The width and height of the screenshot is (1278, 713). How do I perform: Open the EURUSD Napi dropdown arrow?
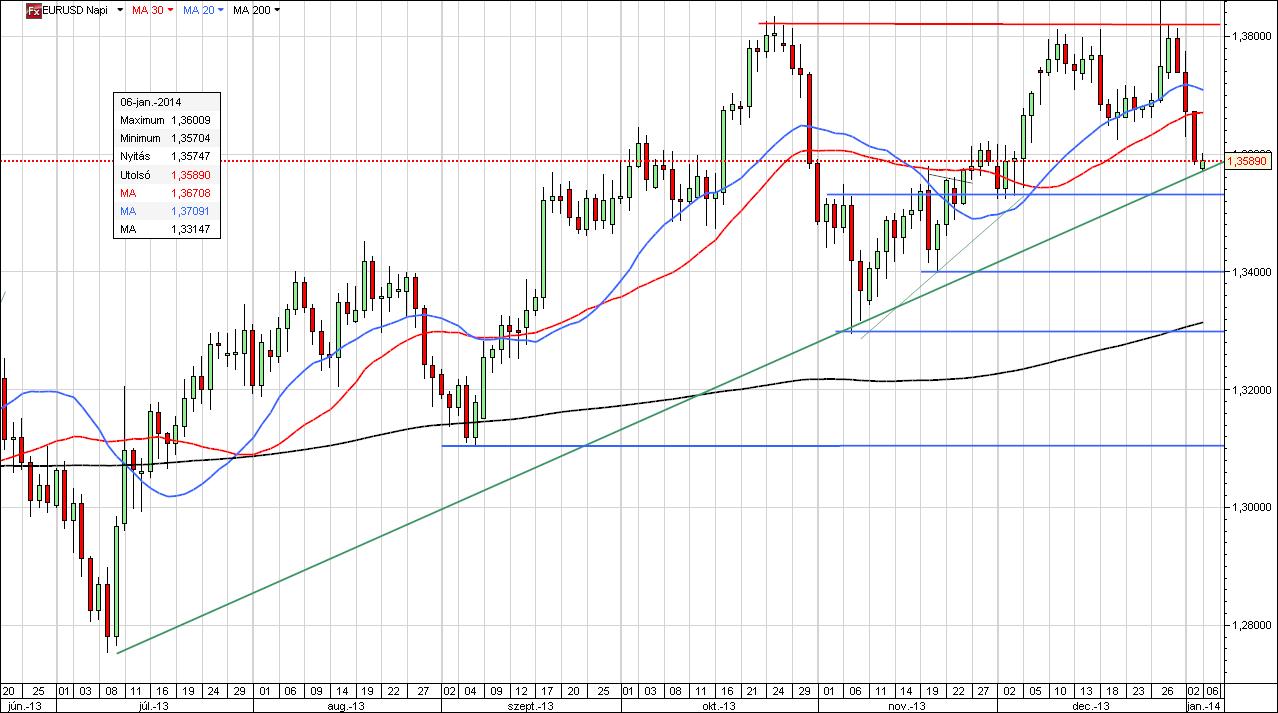pos(121,10)
